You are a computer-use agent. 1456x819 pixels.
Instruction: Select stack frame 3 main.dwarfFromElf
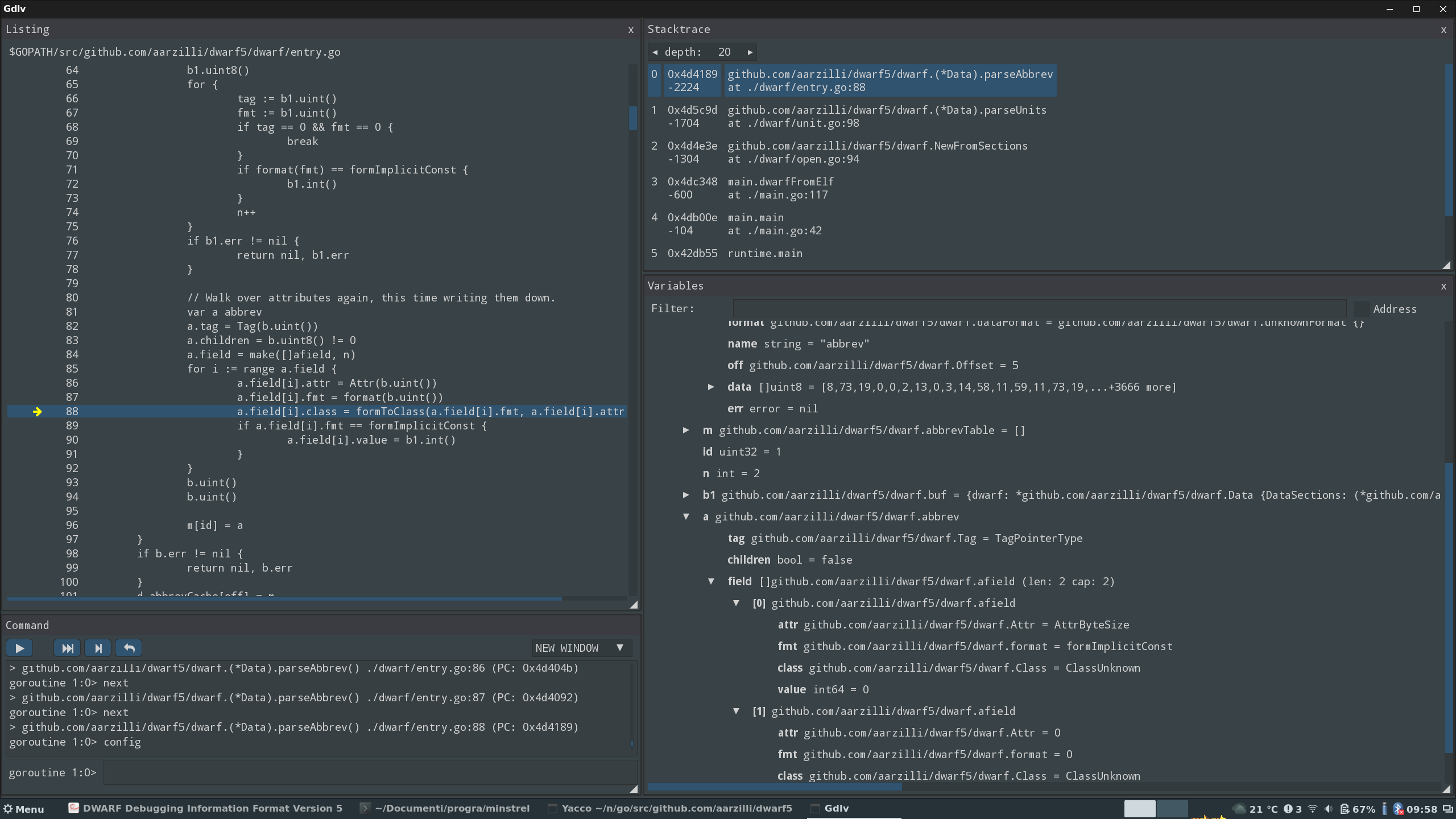pos(780,188)
